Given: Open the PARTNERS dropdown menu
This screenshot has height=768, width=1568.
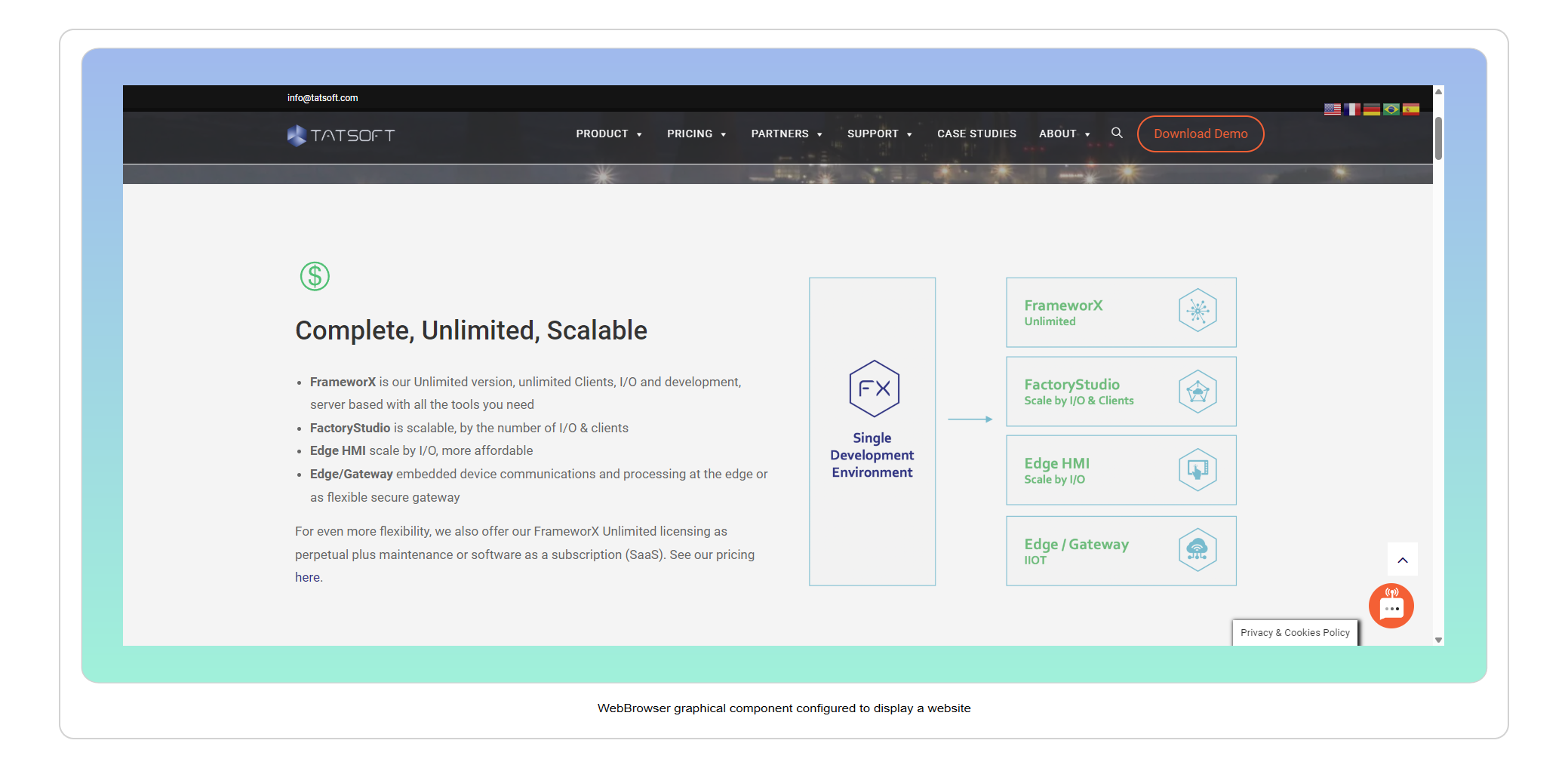Looking at the screenshot, I should pyautogui.click(x=786, y=134).
